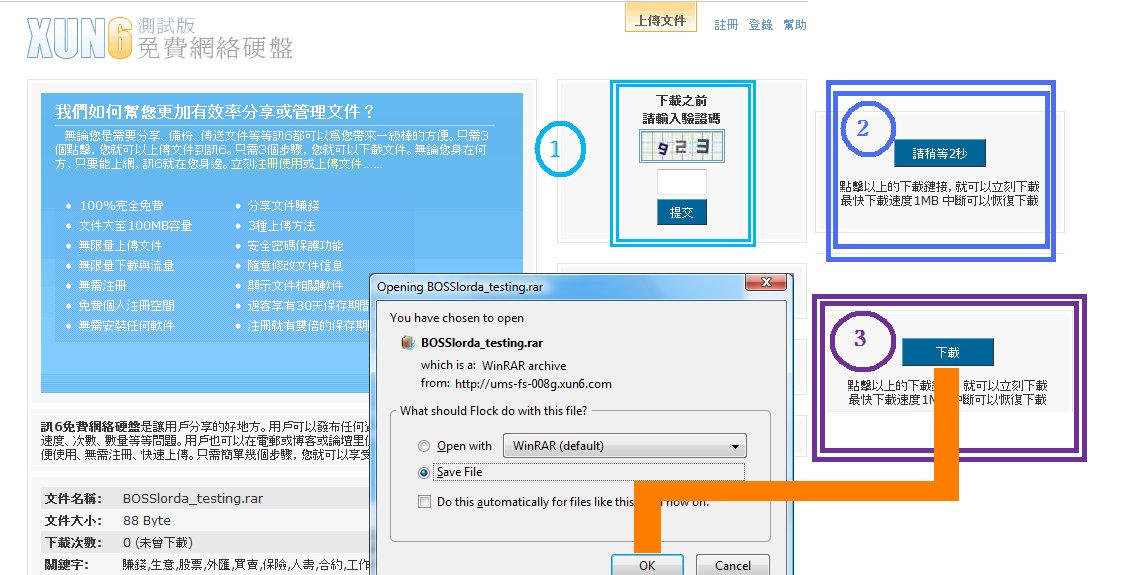Click the 無限量上傳文件 feature item
This screenshot has height=575, width=1141.
pos(120,246)
